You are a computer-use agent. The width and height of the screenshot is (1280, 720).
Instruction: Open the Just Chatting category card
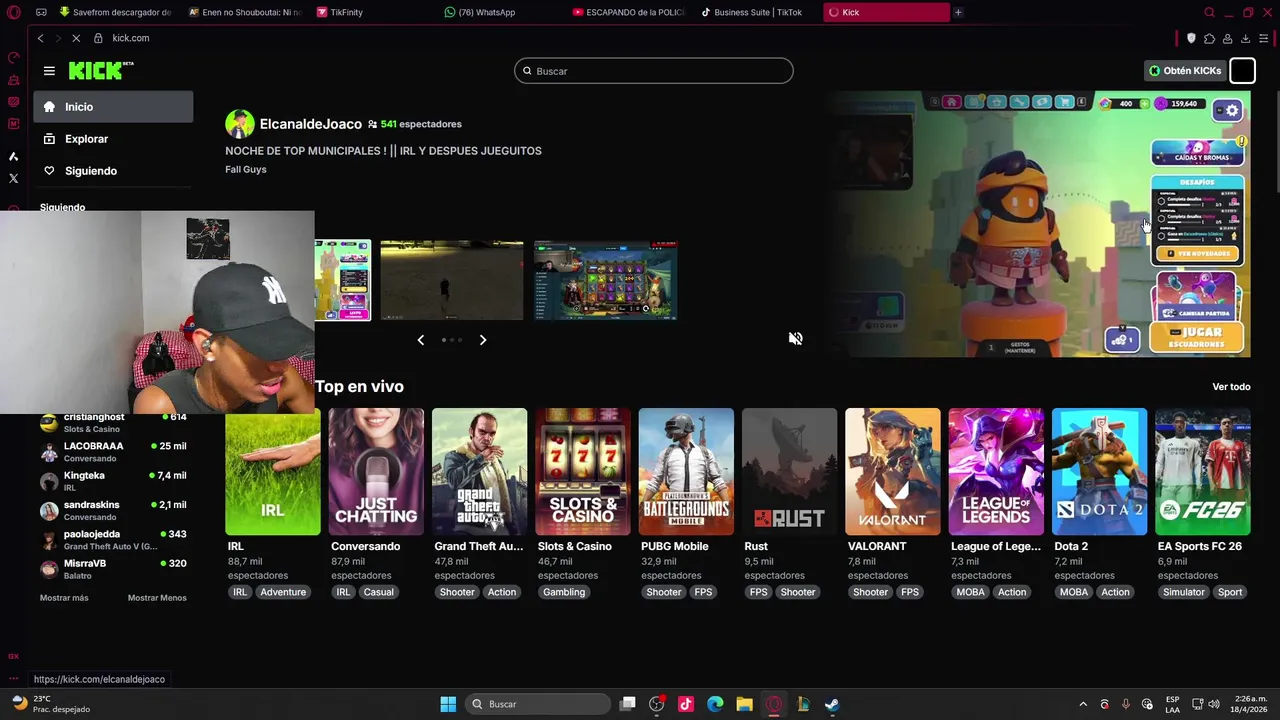(x=376, y=472)
